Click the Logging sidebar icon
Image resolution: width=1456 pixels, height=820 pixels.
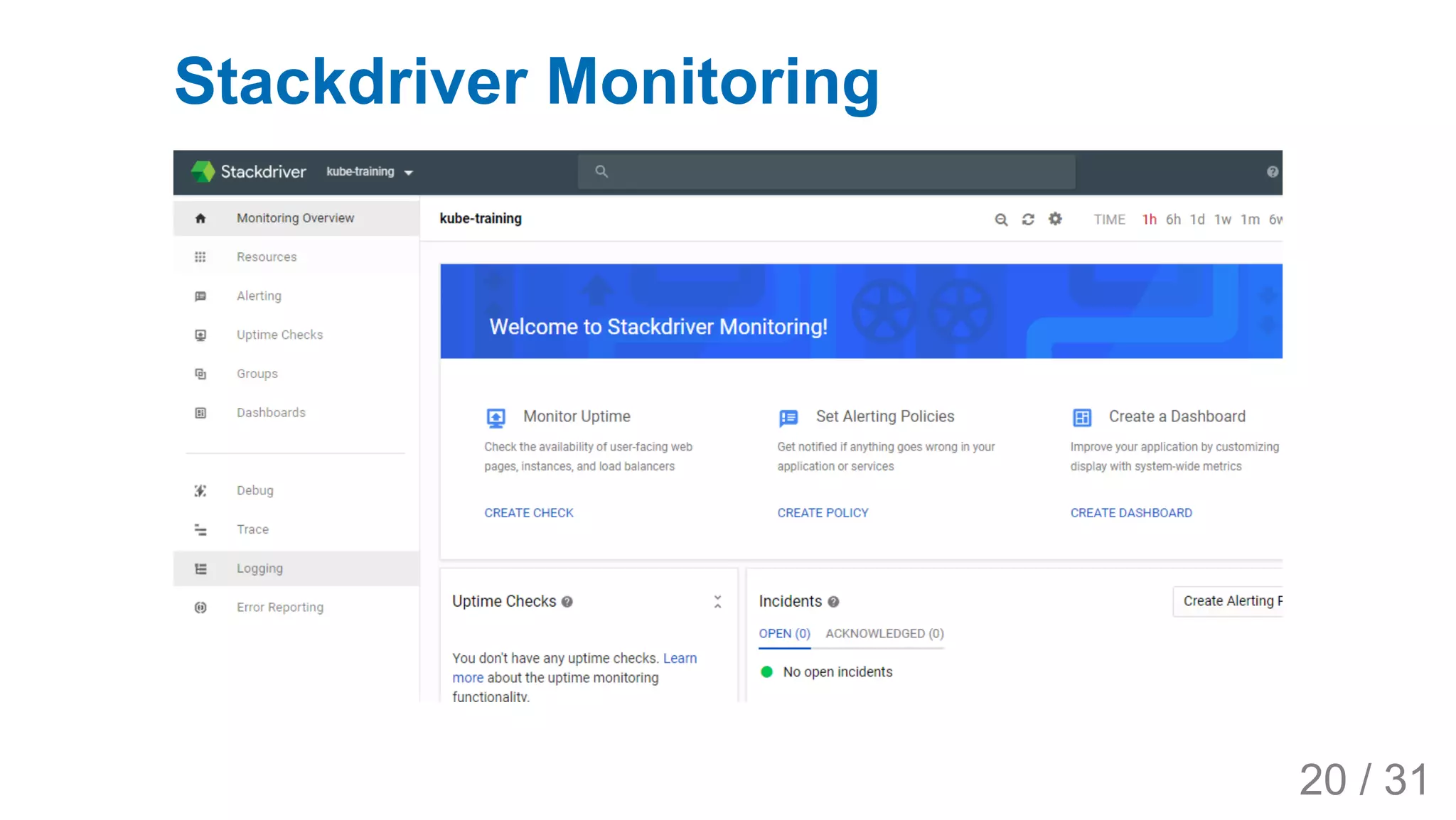tap(200, 568)
